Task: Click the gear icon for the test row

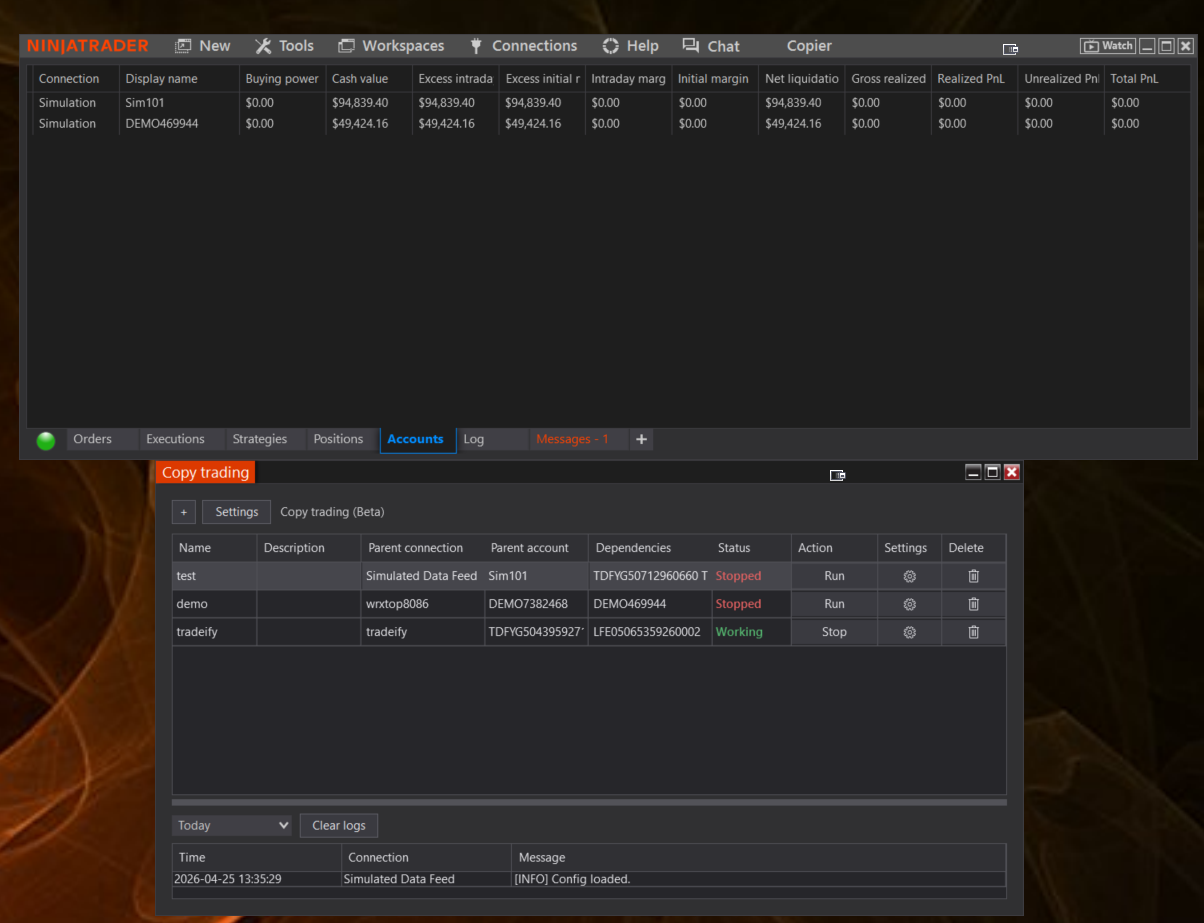Action: 909,576
